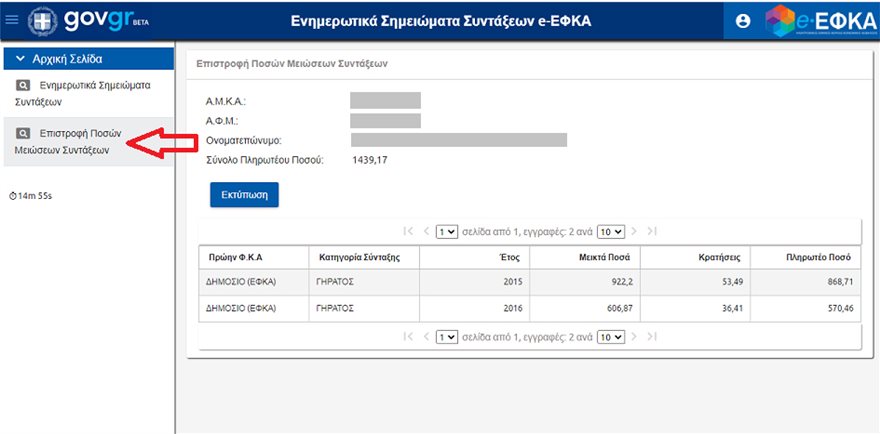Select the 2015 table row
Viewport: 880px width, 434px height.
pyautogui.click(x=529, y=282)
